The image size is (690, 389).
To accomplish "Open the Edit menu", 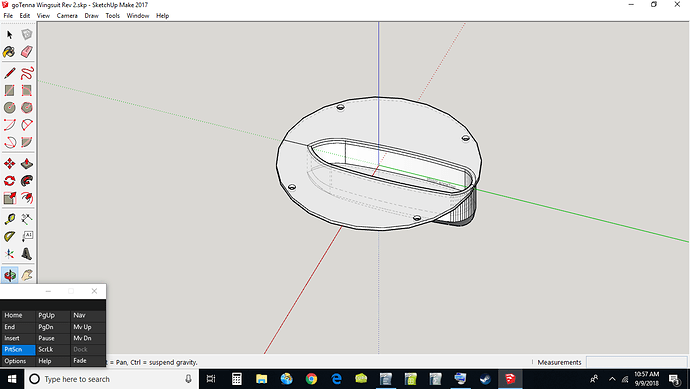I will (25, 15).
